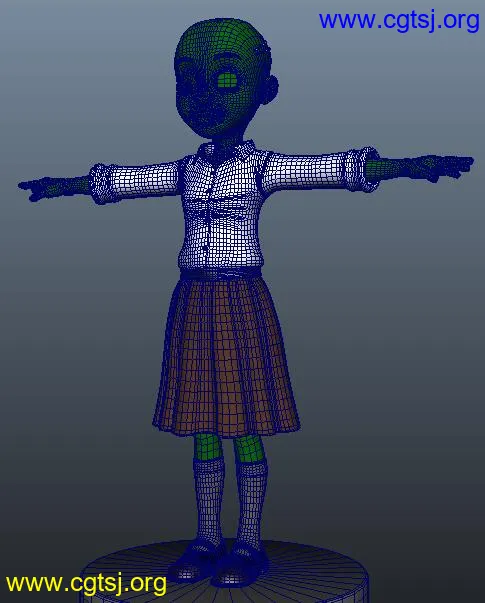Select the sock on the left of the screen
485x603 pixels.
coord(209,500)
